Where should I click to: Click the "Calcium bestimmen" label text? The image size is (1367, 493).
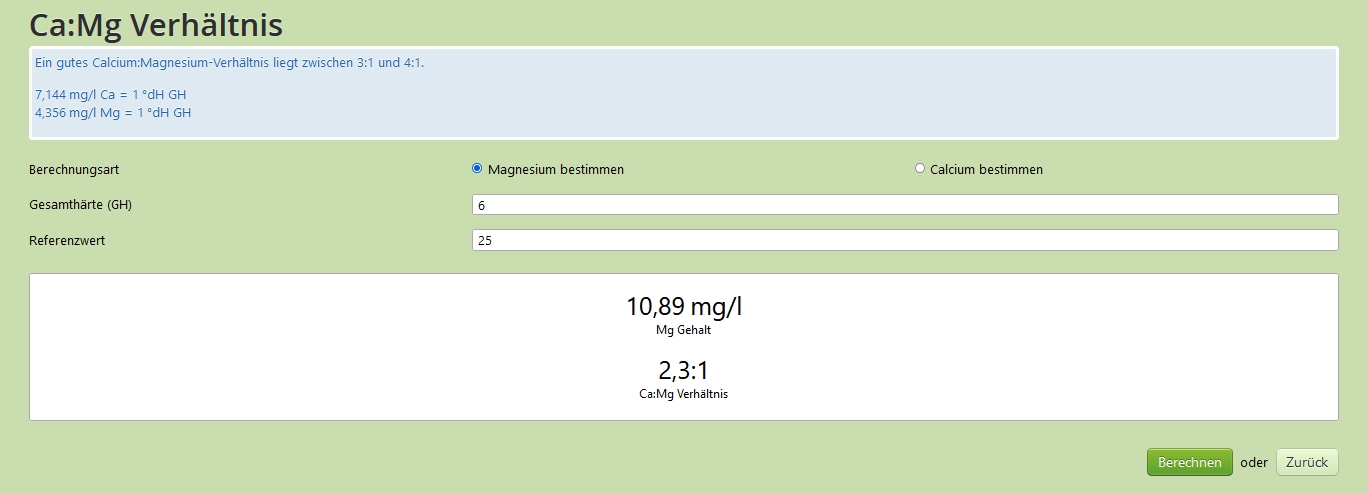click(986, 170)
